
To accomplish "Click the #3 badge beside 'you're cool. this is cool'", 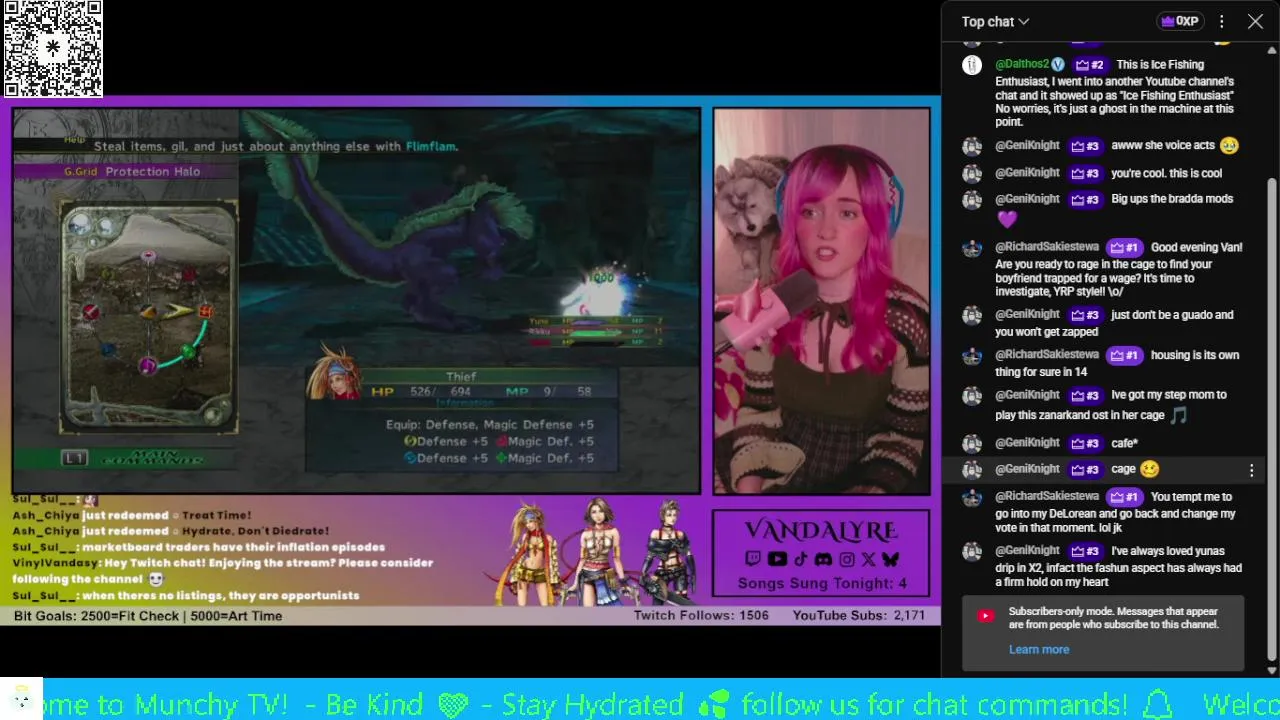I will pyautogui.click(x=1085, y=173).
